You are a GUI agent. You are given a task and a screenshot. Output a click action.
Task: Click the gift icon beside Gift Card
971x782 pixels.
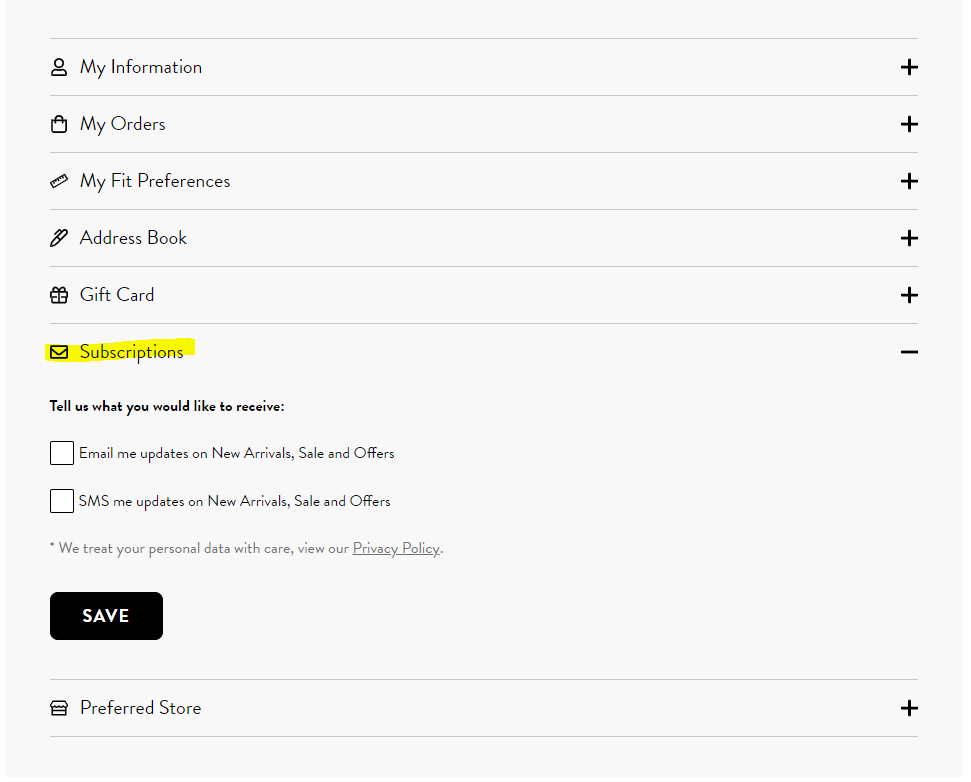point(59,296)
